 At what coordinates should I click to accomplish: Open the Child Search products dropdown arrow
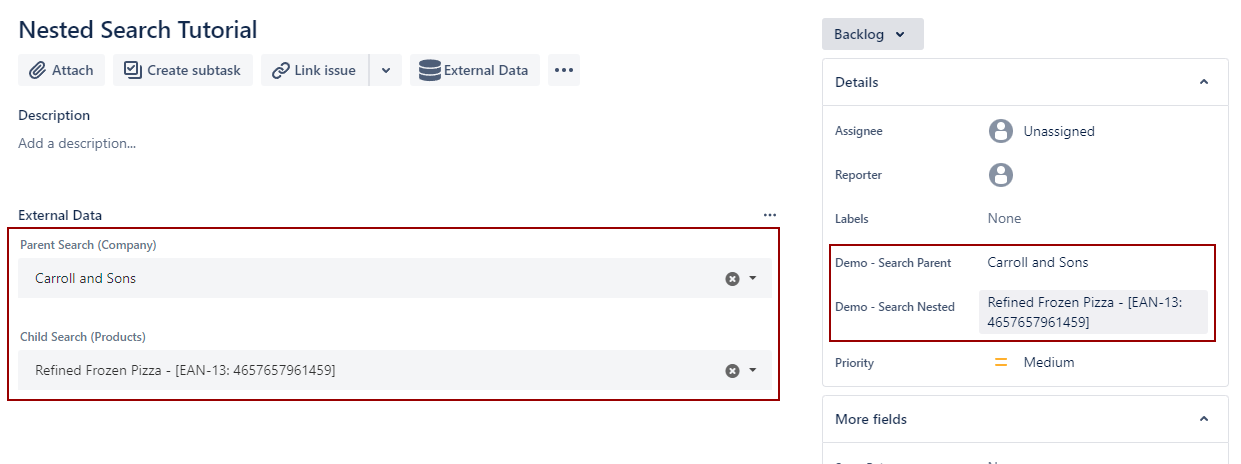coord(753,371)
